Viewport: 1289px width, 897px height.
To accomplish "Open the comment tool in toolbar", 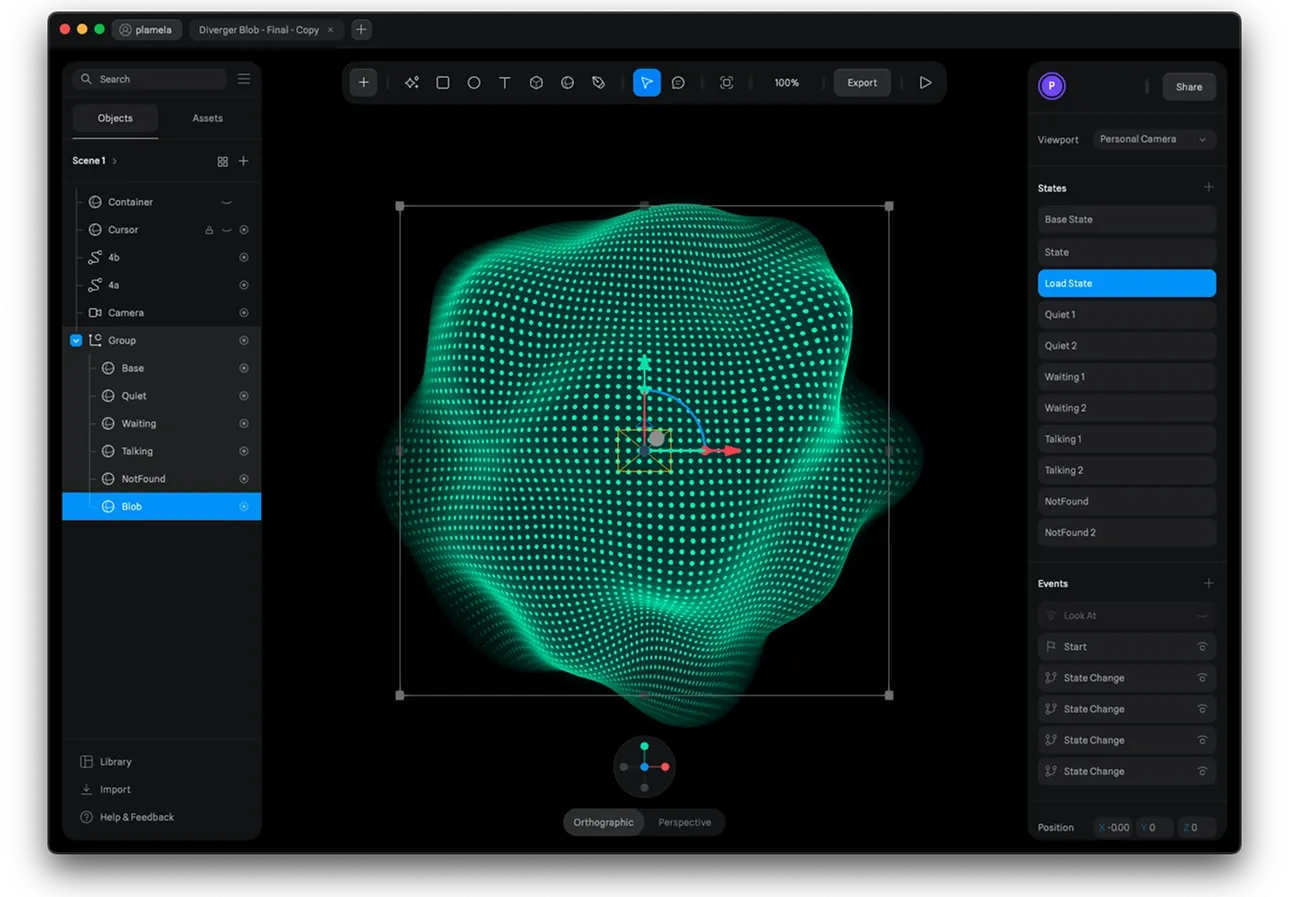I will 678,83.
